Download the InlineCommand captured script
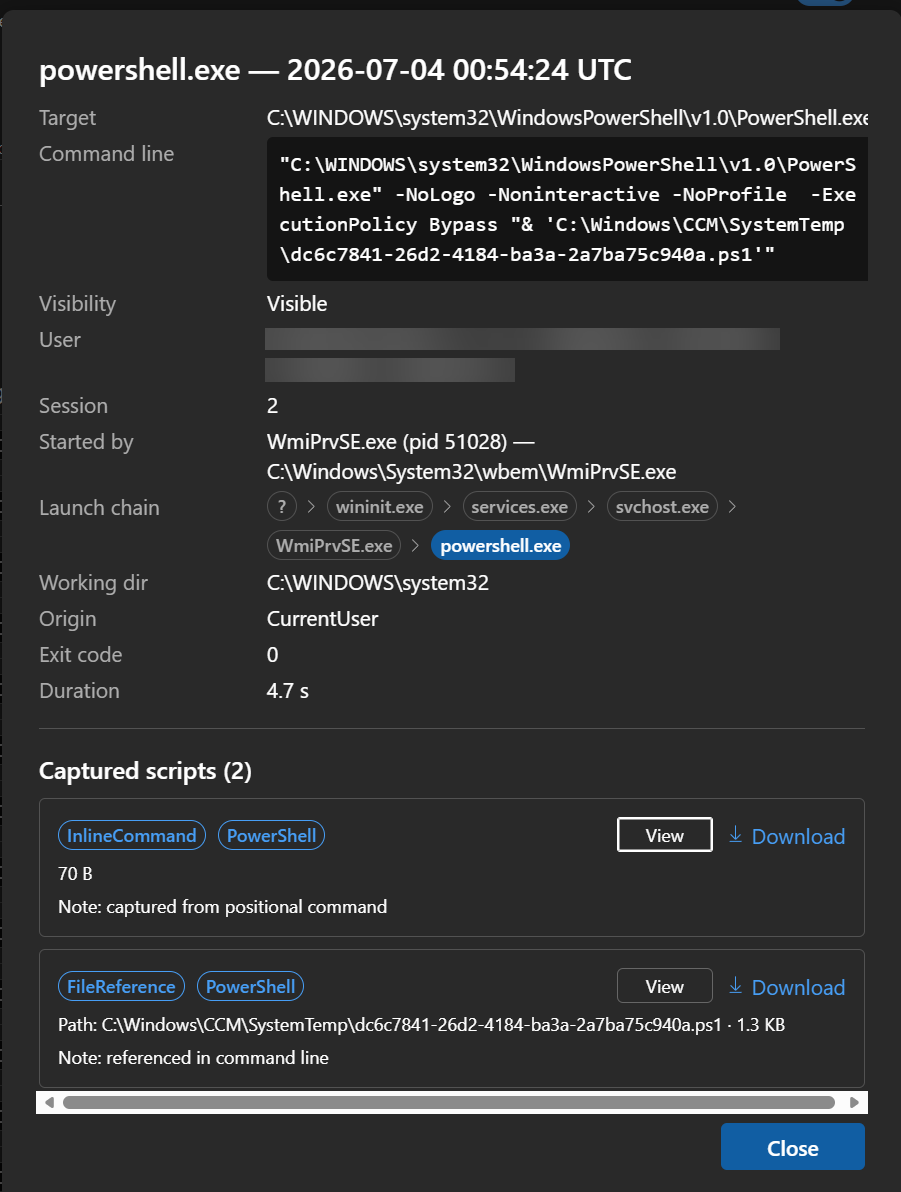 (786, 835)
